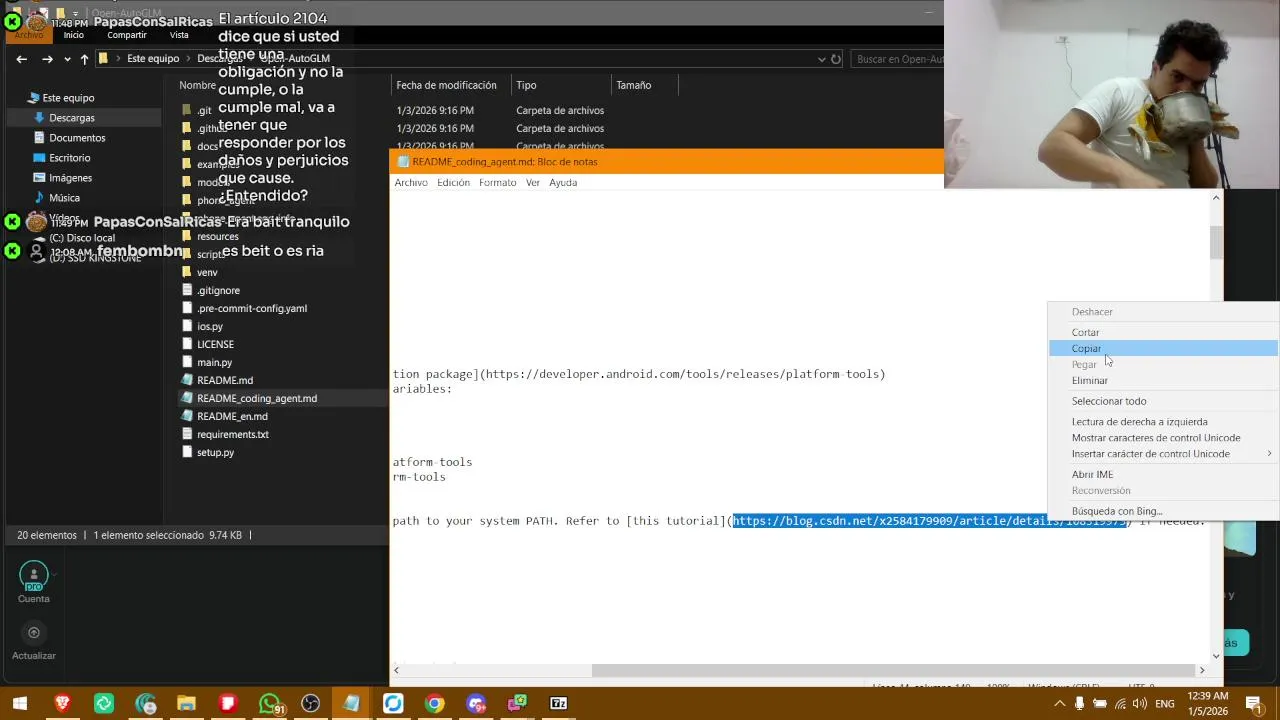1280x720 pixels.
Task: Select Imágenes in navigation pane
Action: 70,178
